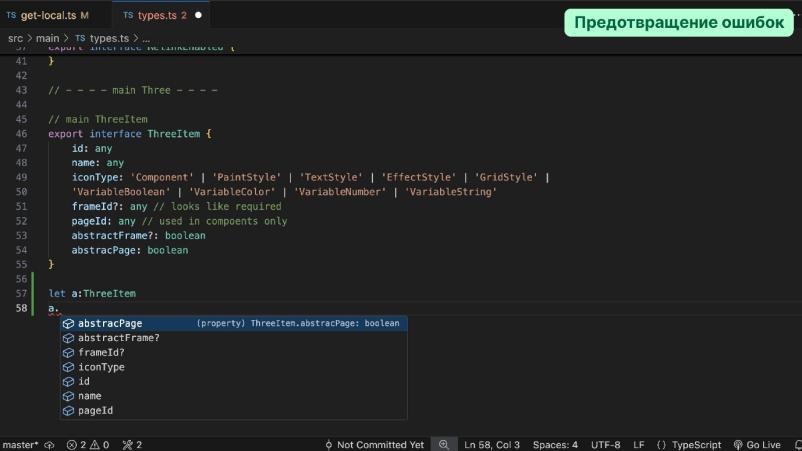Start the Go Live server

coord(757,445)
